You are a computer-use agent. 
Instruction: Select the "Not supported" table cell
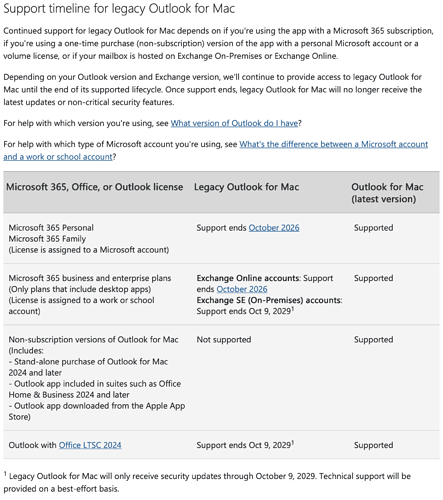(x=224, y=340)
